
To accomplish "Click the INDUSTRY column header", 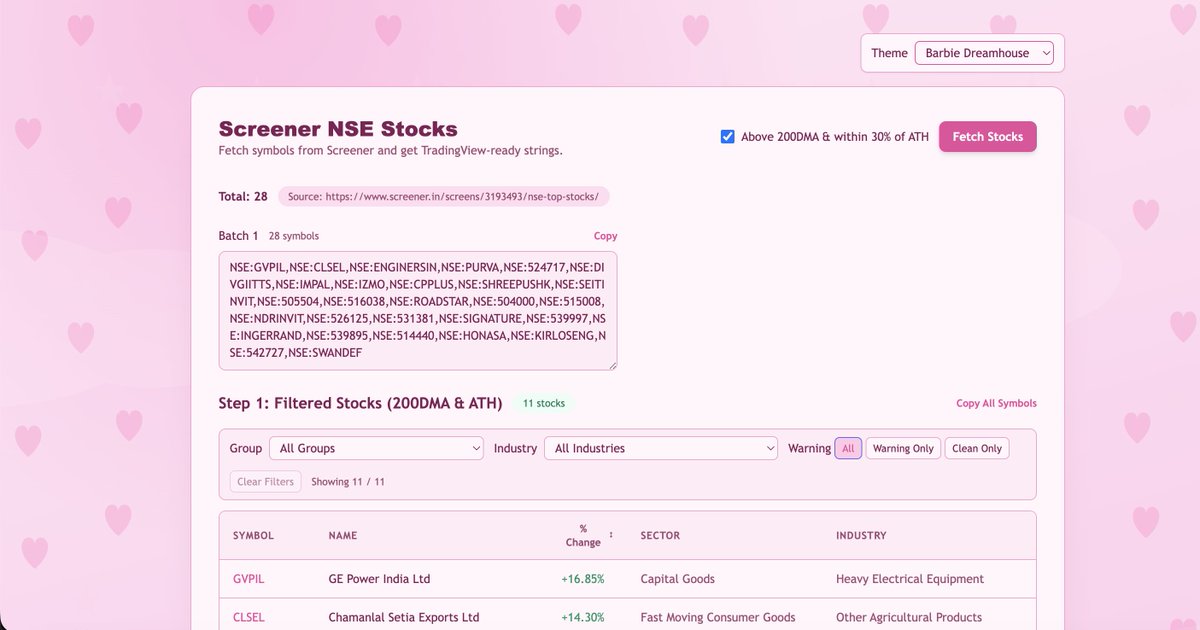I will click(861, 536).
